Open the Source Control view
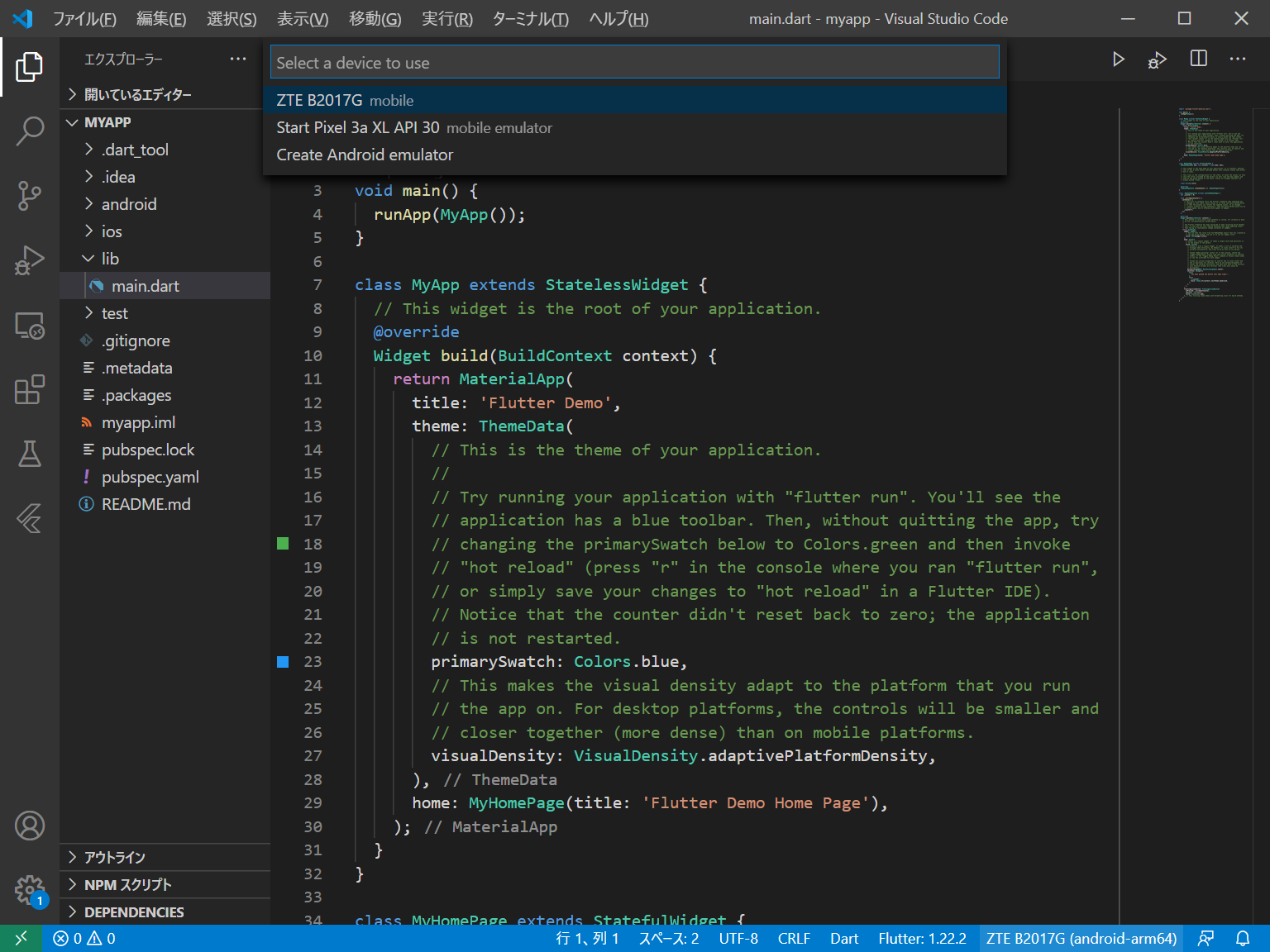1270x952 pixels. pyautogui.click(x=31, y=196)
